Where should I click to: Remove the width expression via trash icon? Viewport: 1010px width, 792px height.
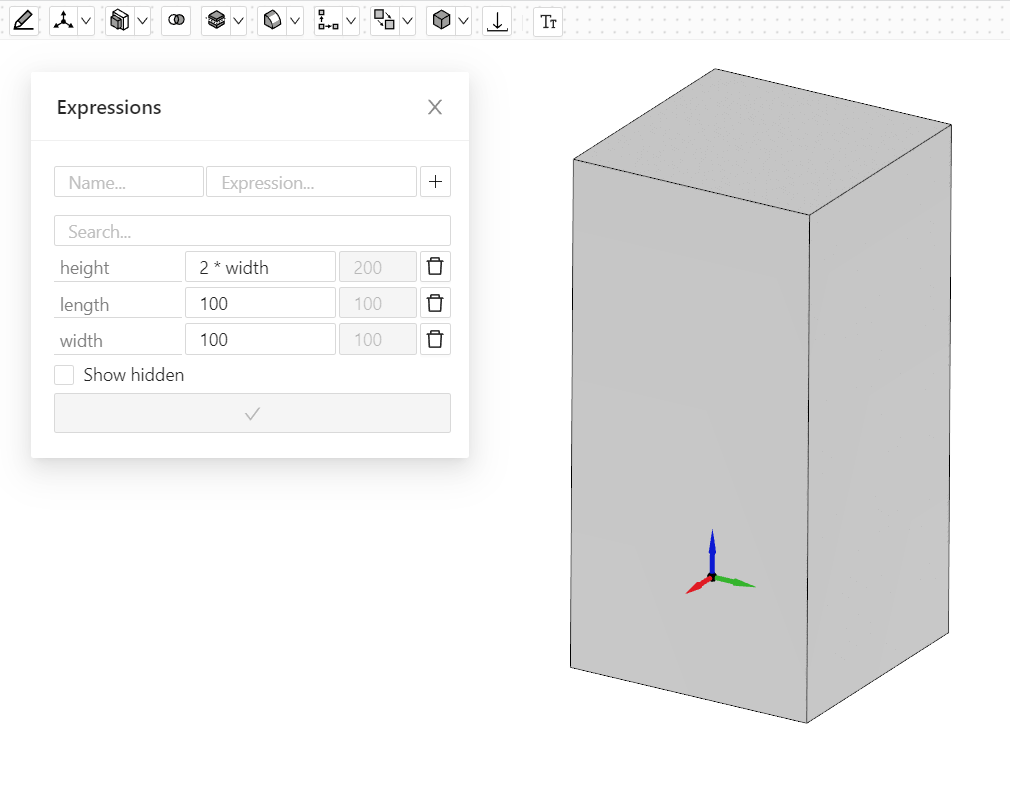435,339
